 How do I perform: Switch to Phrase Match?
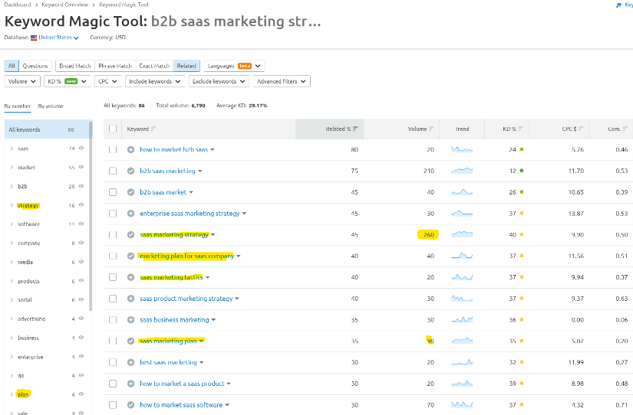pos(115,66)
